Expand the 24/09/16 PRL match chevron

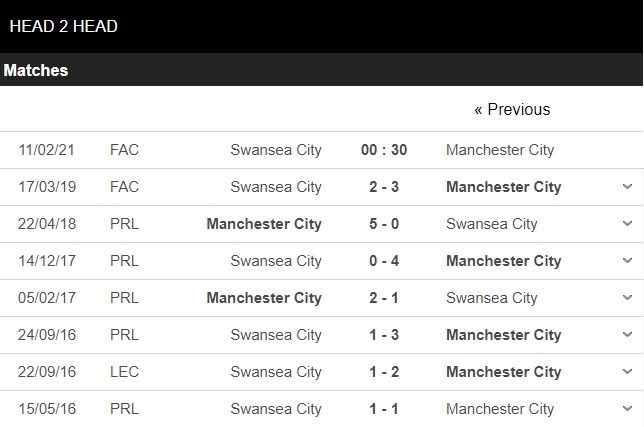pyautogui.click(x=627, y=335)
